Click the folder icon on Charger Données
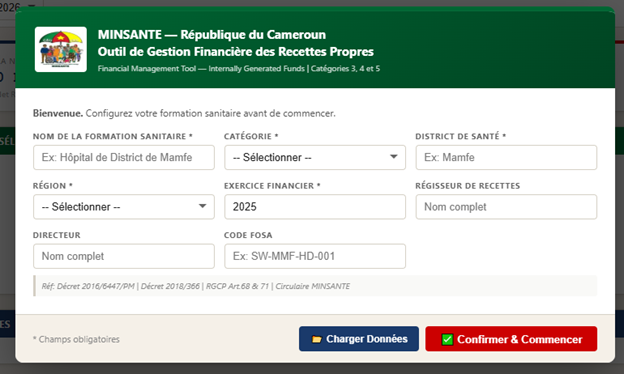Image resolution: width=624 pixels, height=374 pixels. (316, 339)
